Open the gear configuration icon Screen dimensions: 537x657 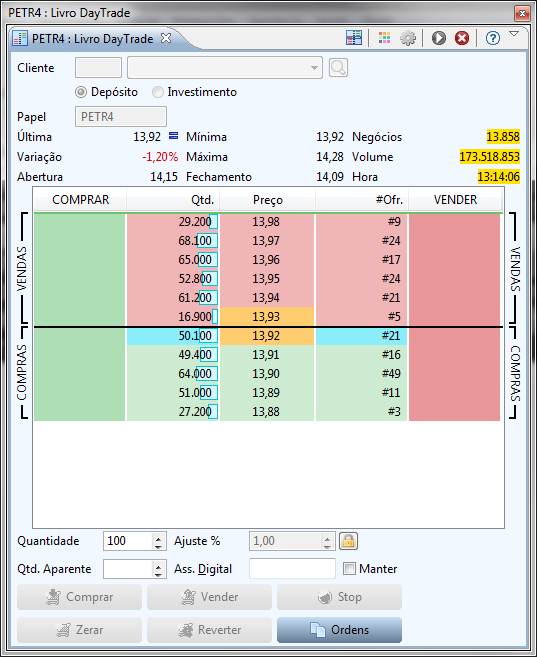tap(408, 38)
